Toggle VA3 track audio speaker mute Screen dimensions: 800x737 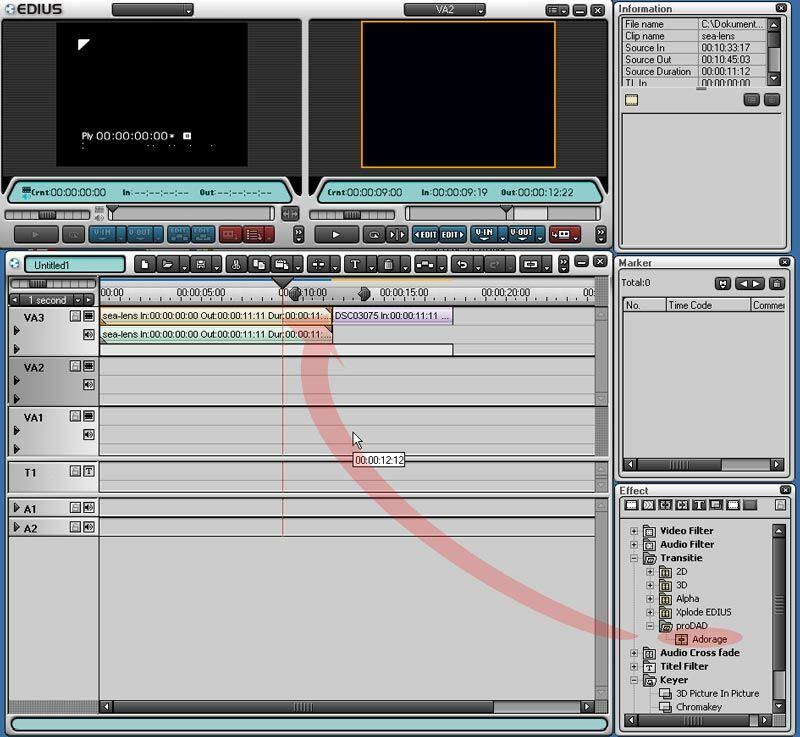click(89, 335)
